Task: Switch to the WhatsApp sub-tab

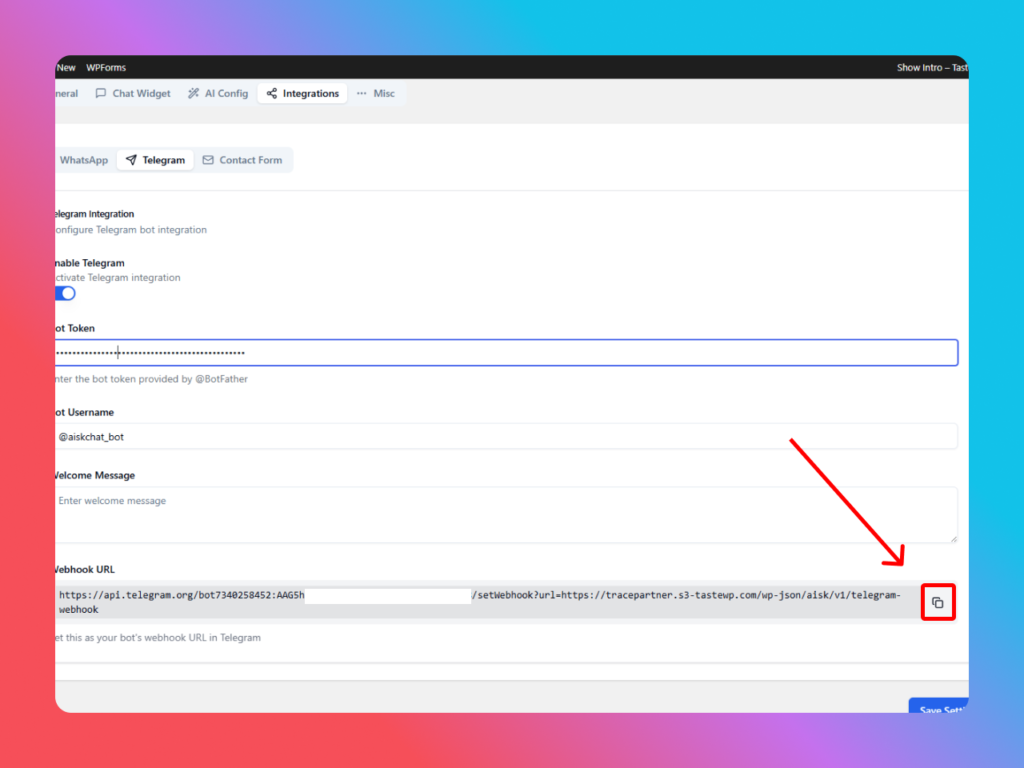Action: point(82,160)
